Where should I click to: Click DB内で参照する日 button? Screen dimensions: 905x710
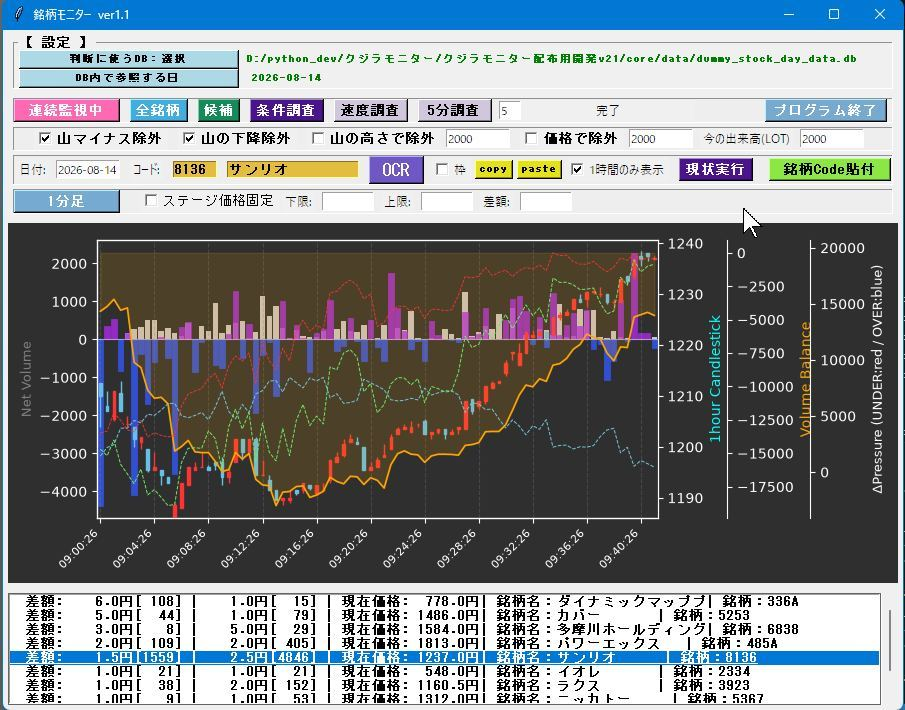(128, 77)
